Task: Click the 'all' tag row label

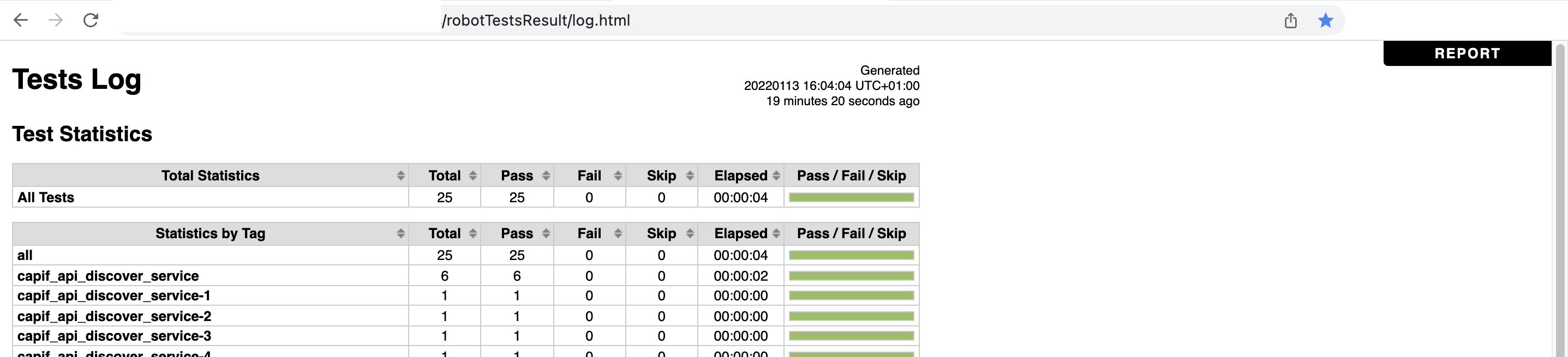Action: click(x=25, y=256)
